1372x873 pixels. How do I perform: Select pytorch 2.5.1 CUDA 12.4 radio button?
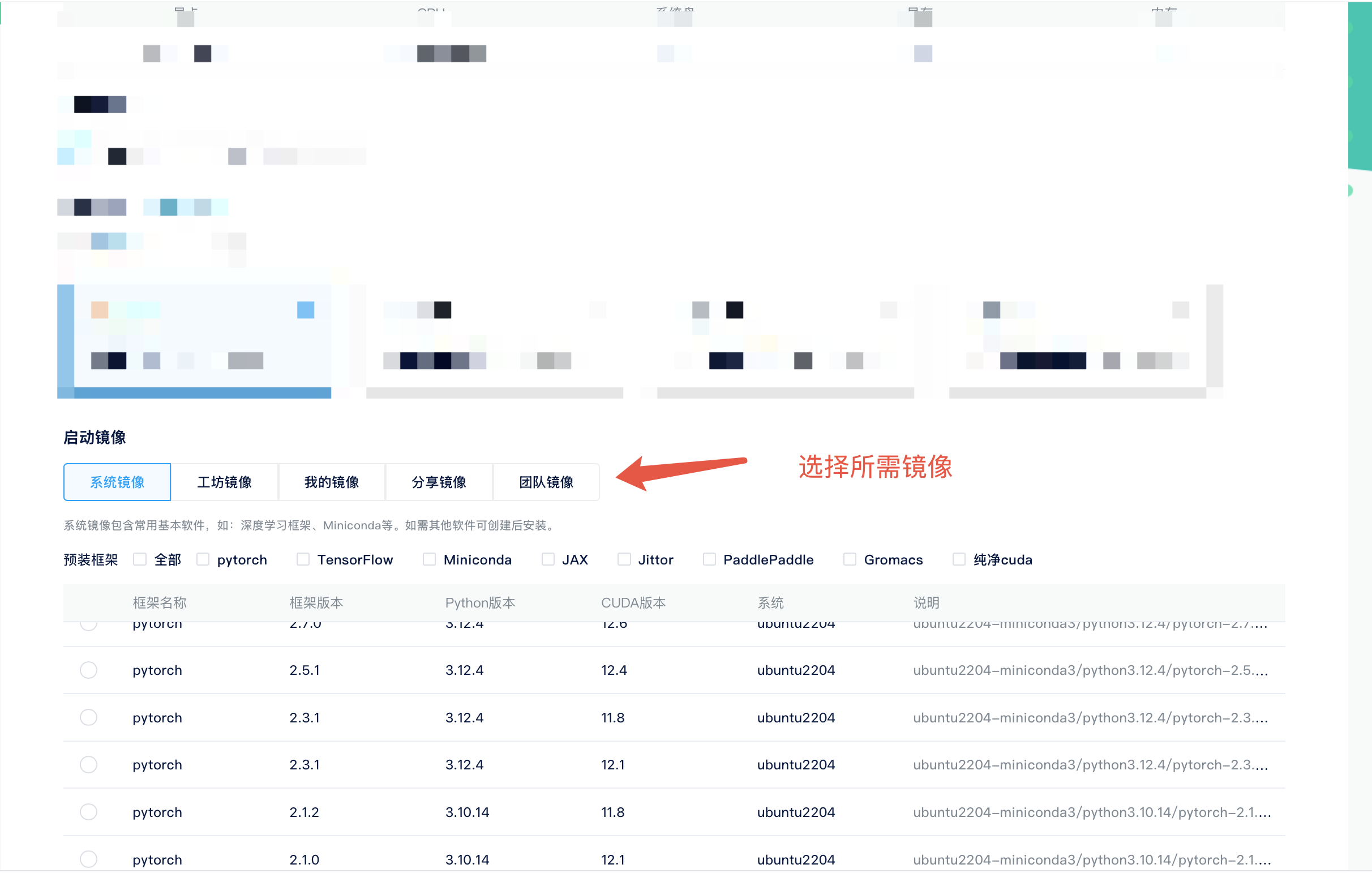pyautogui.click(x=88, y=671)
